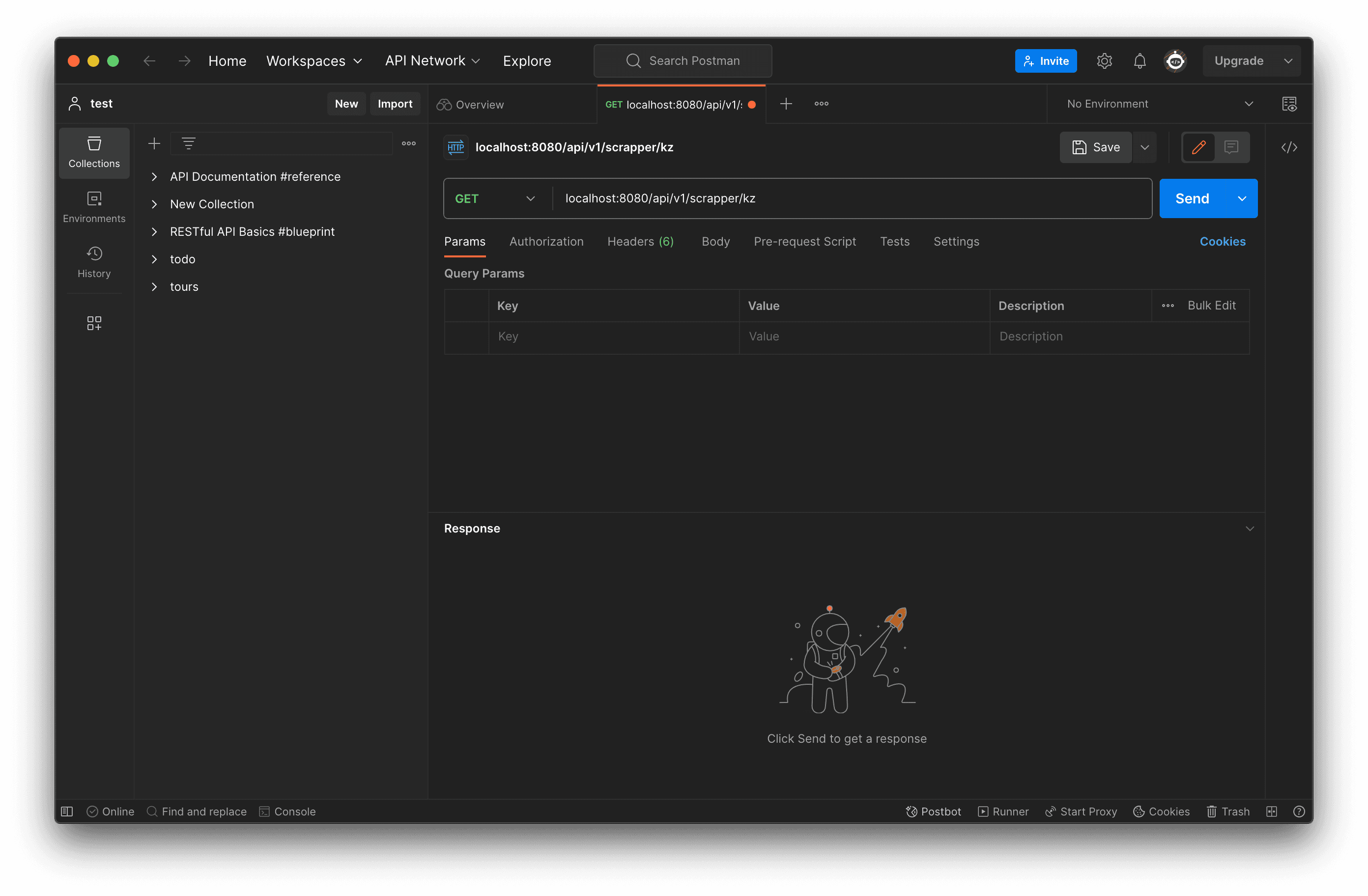The height and width of the screenshot is (896, 1368).
Task: Click the Collections panel icon
Action: point(95,153)
